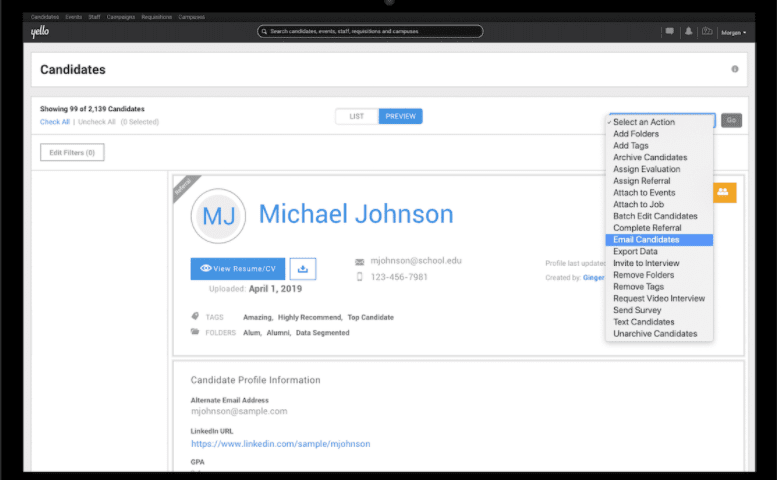Viewport: 777px width, 480px height.
Task: Click the MJ avatar circle
Action: click(x=217, y=216)
